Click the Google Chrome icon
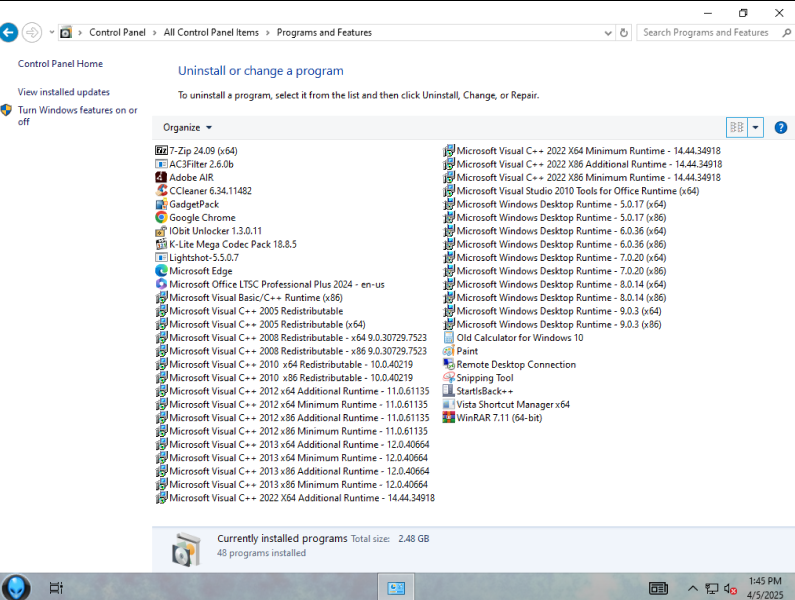The width and height of the screenshot is (795, 600). point(161,217)
